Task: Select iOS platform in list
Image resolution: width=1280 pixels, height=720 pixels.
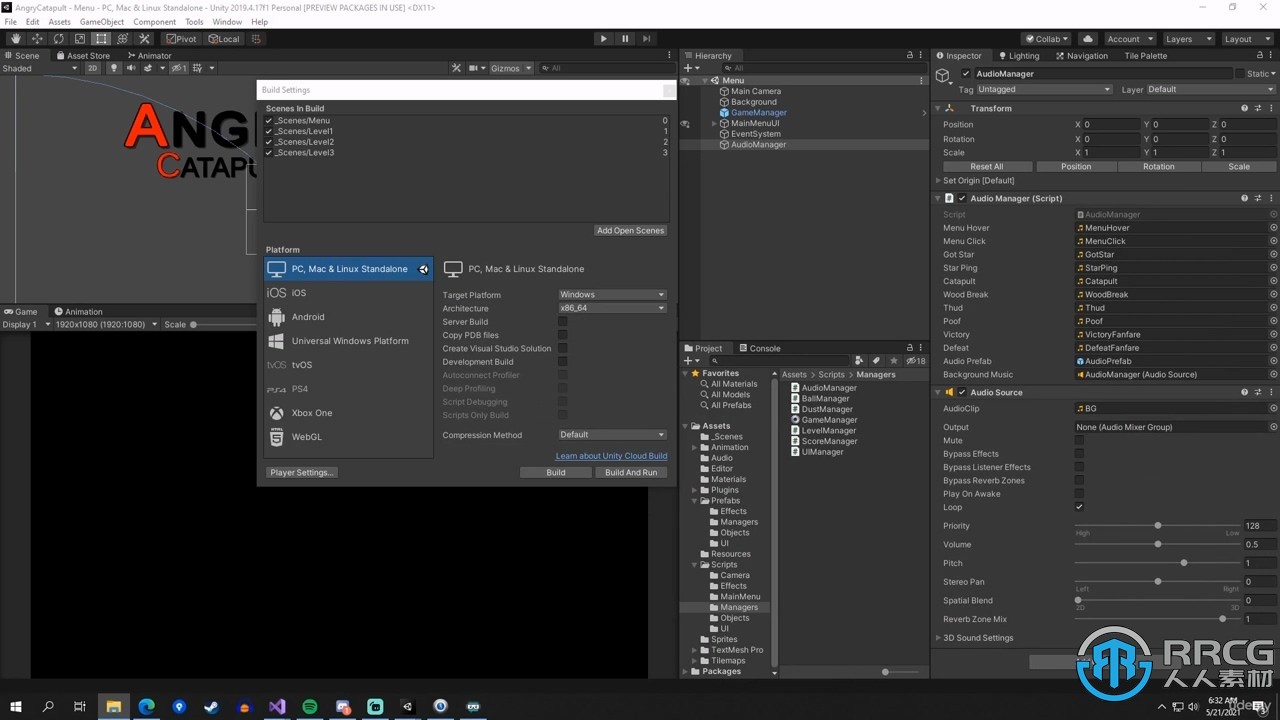Action: [x=348, y=293]
